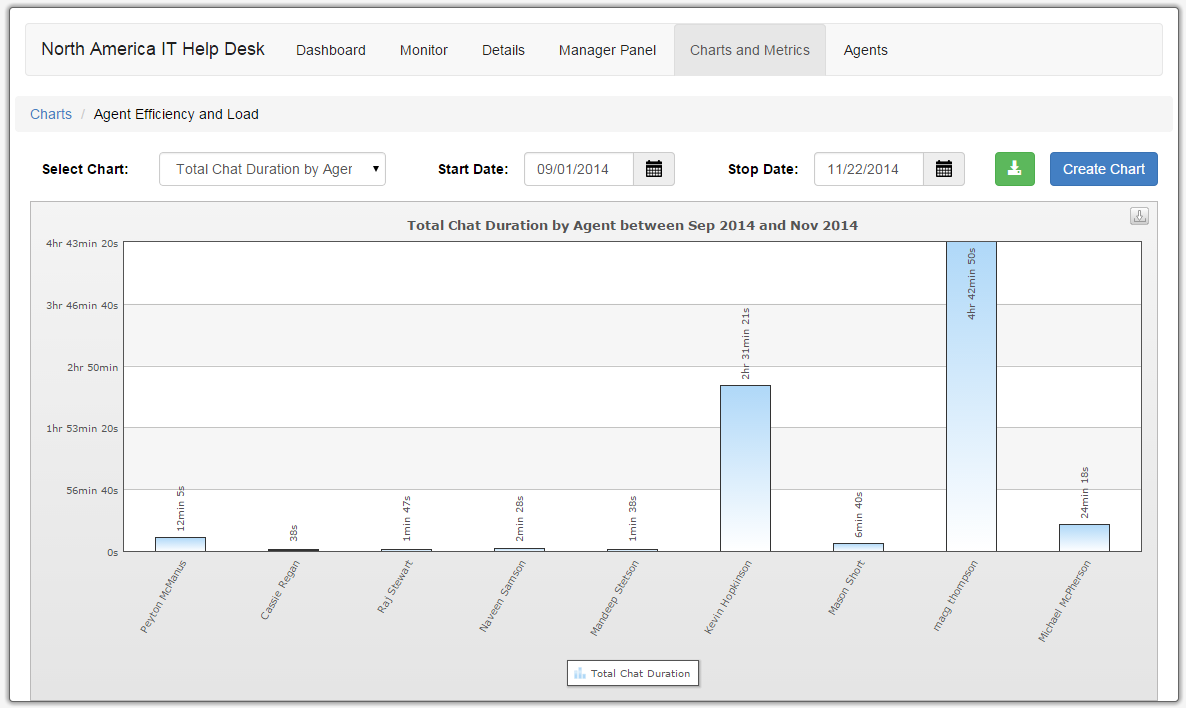
Task: Click the 'Select Chart:' label
Action: (x=85, y=169)
